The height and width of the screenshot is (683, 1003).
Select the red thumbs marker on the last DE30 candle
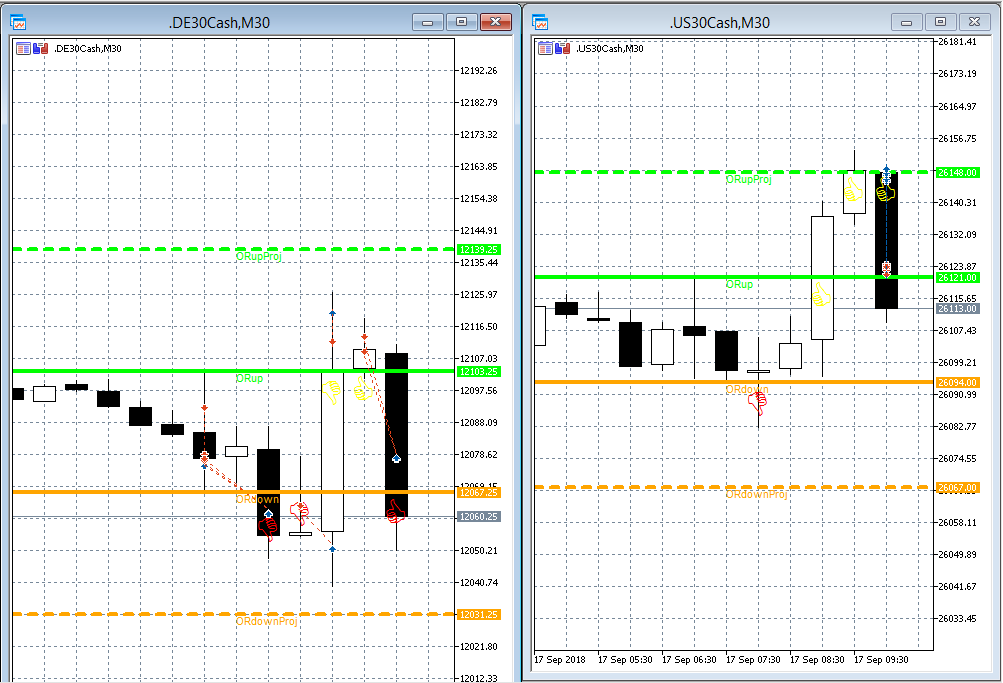coord(396,511)
